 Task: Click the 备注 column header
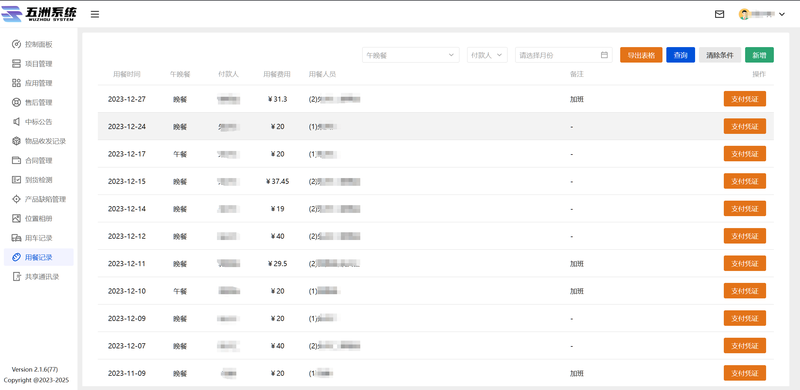click(x=577, y=75)
